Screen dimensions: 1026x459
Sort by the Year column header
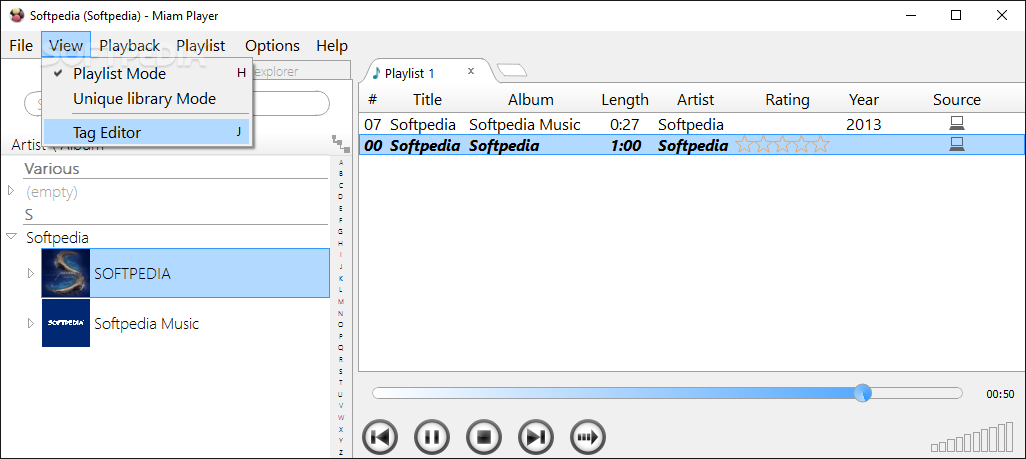(864, 100)
